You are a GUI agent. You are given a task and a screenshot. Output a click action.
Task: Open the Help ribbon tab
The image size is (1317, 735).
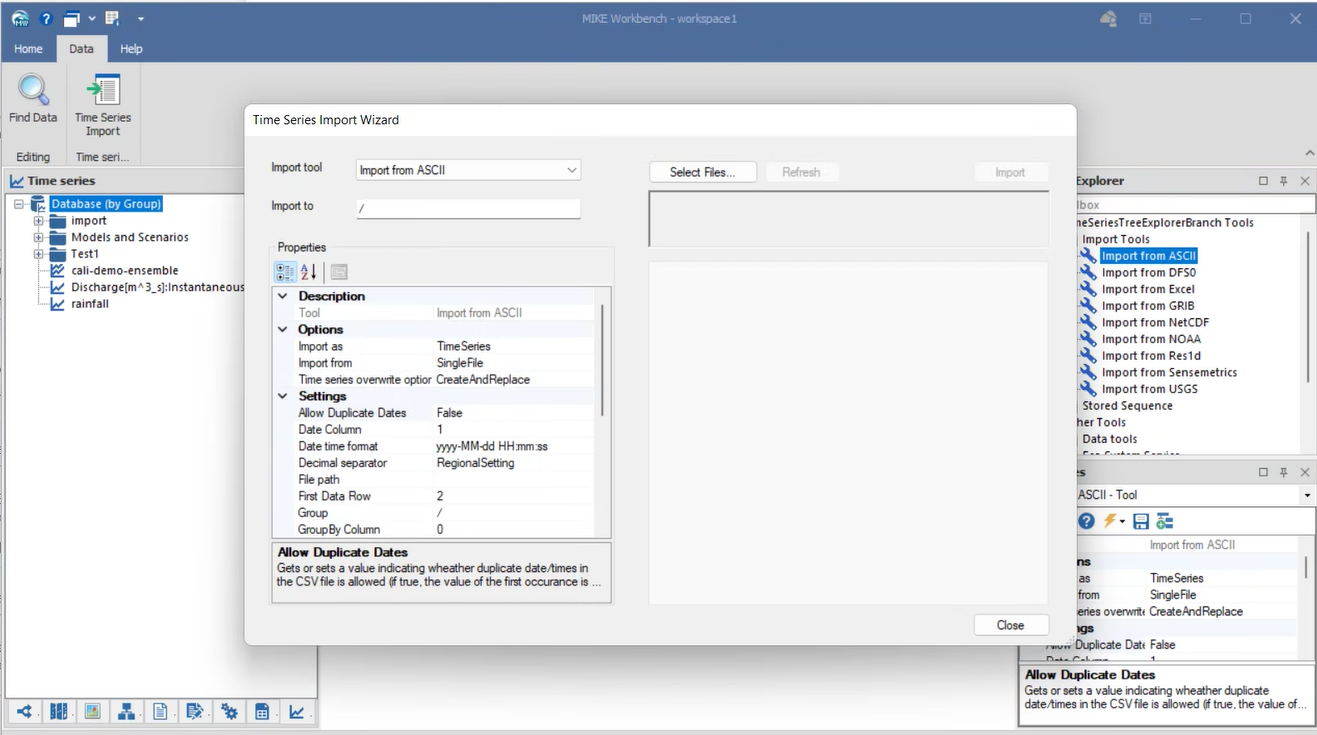(131, 49)
